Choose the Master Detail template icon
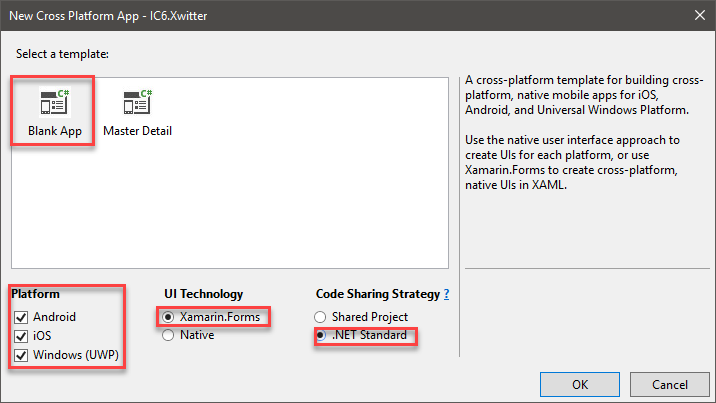 [137, 104]
